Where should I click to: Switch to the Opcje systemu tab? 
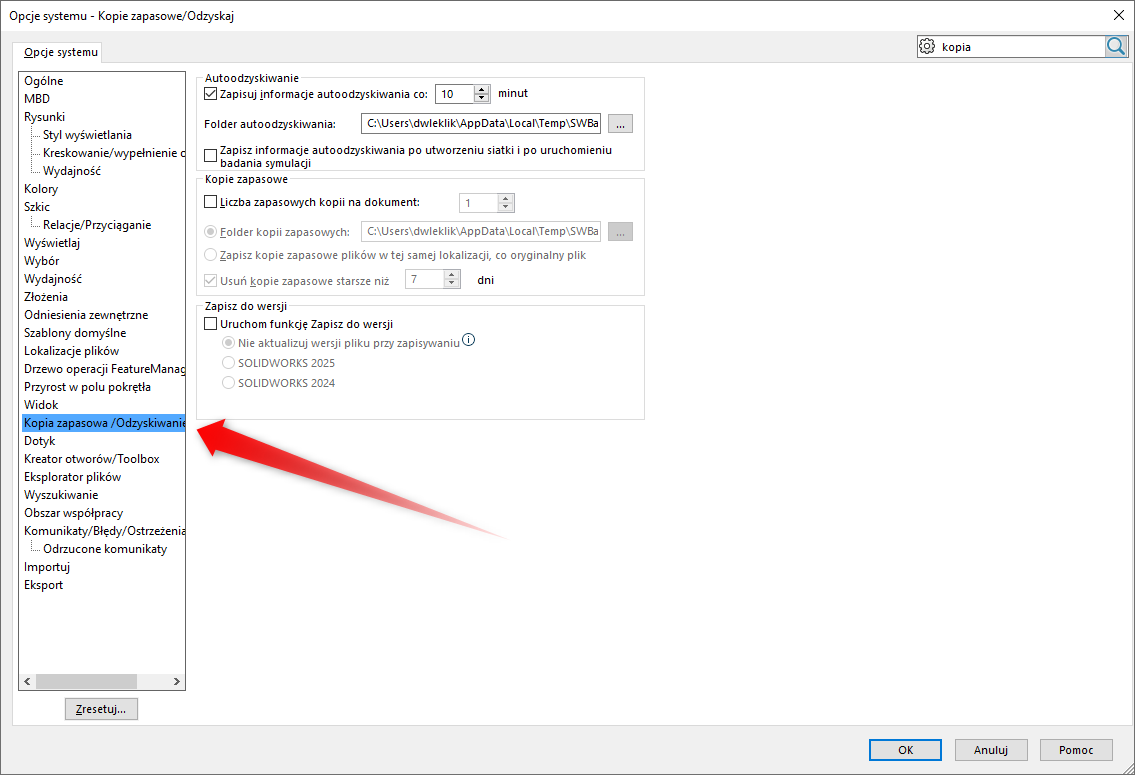point(61,52)
